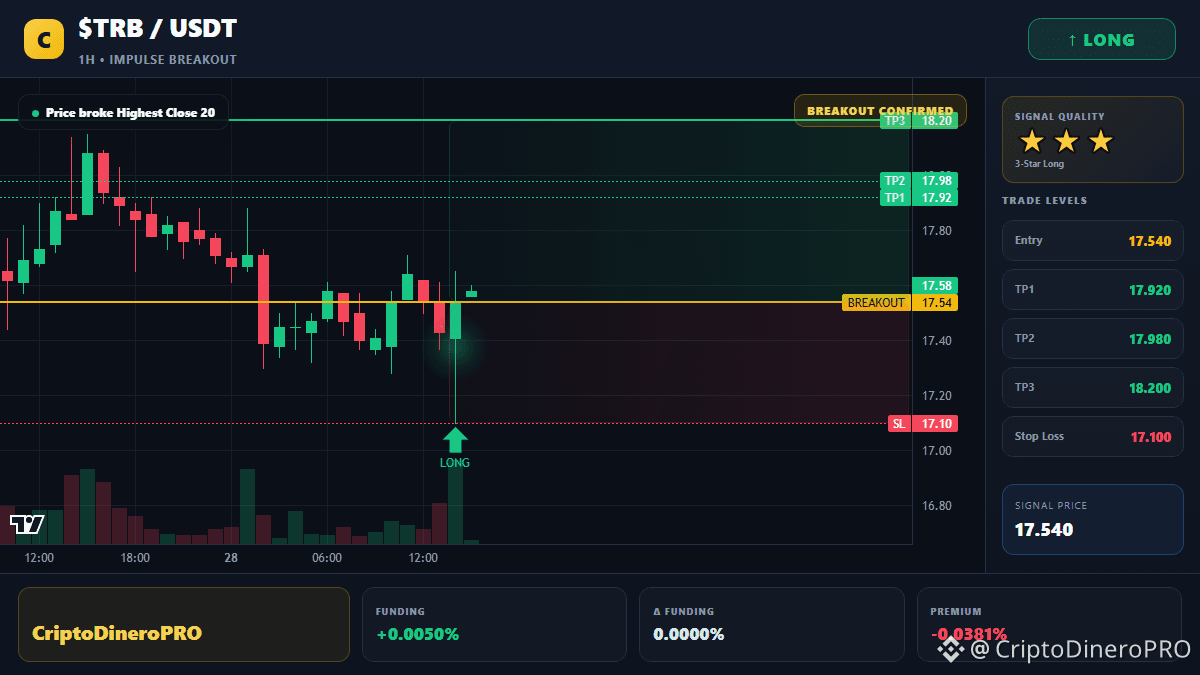Select the TP2 17.980 row
The image size is (1200, 675).
[x=1093, y=339]
